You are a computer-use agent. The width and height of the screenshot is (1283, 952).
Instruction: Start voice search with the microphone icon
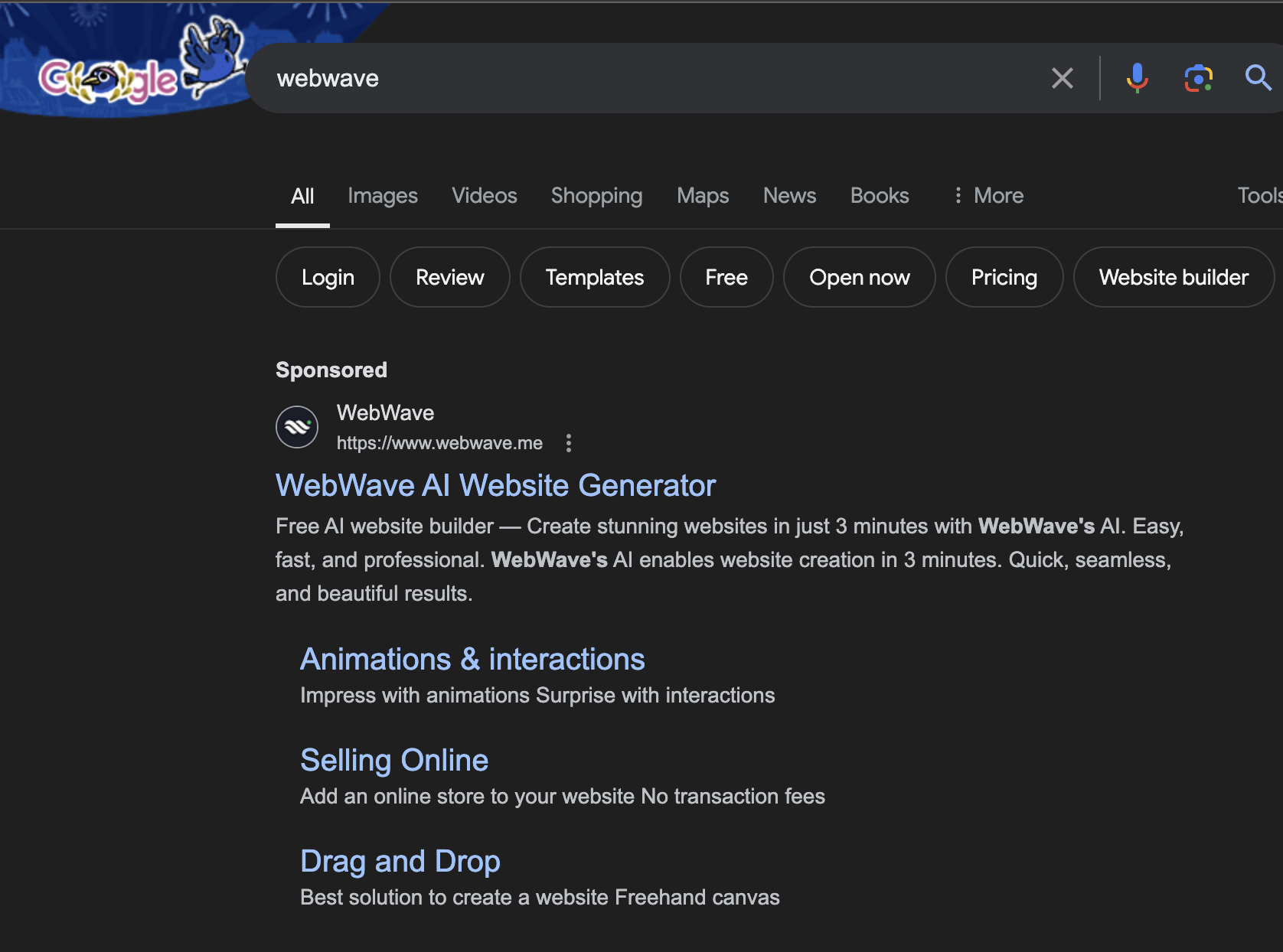point(1137,78)
